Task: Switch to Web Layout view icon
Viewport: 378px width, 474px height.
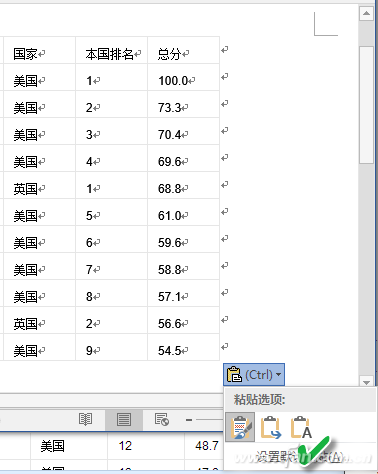Action: coord(162,419)
